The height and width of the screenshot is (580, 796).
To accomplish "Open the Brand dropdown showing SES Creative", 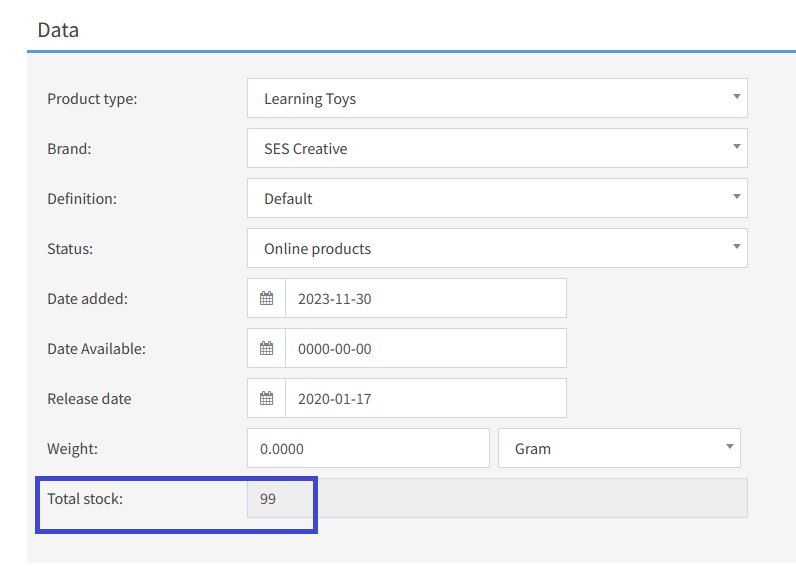I will click(x=497, y=148).
